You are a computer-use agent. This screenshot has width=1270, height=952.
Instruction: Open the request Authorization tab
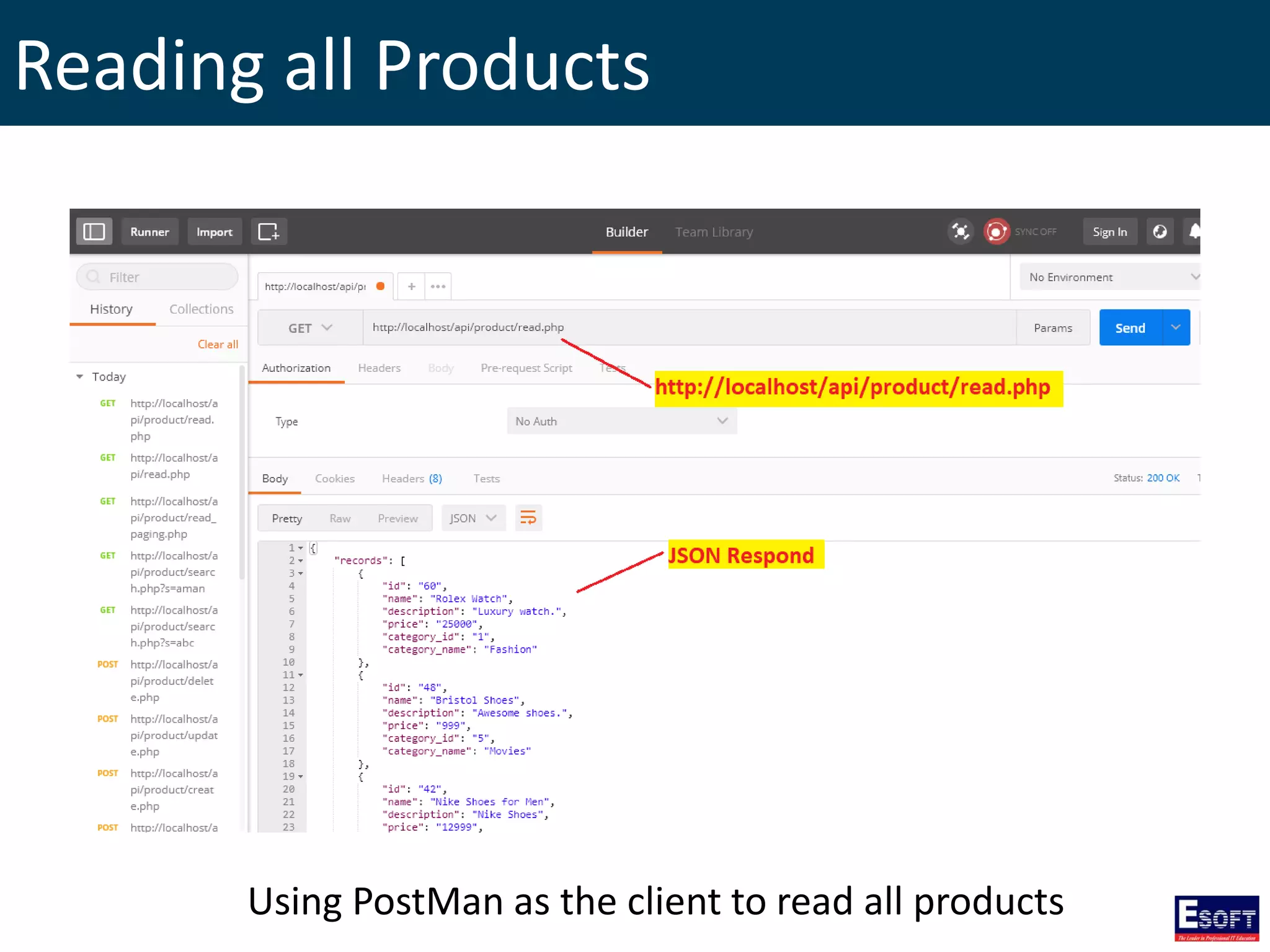296,368
